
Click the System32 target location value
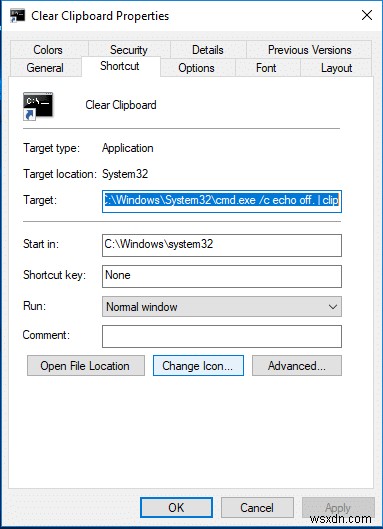click(125, 174)
